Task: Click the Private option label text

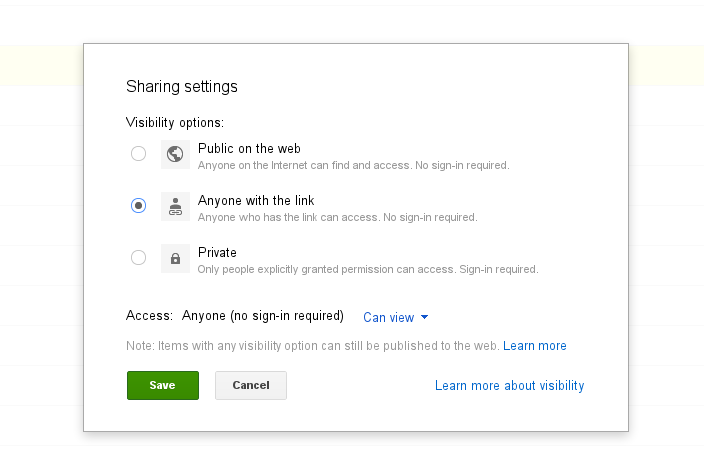Action: pyautogui.click(x=217, y=252)
